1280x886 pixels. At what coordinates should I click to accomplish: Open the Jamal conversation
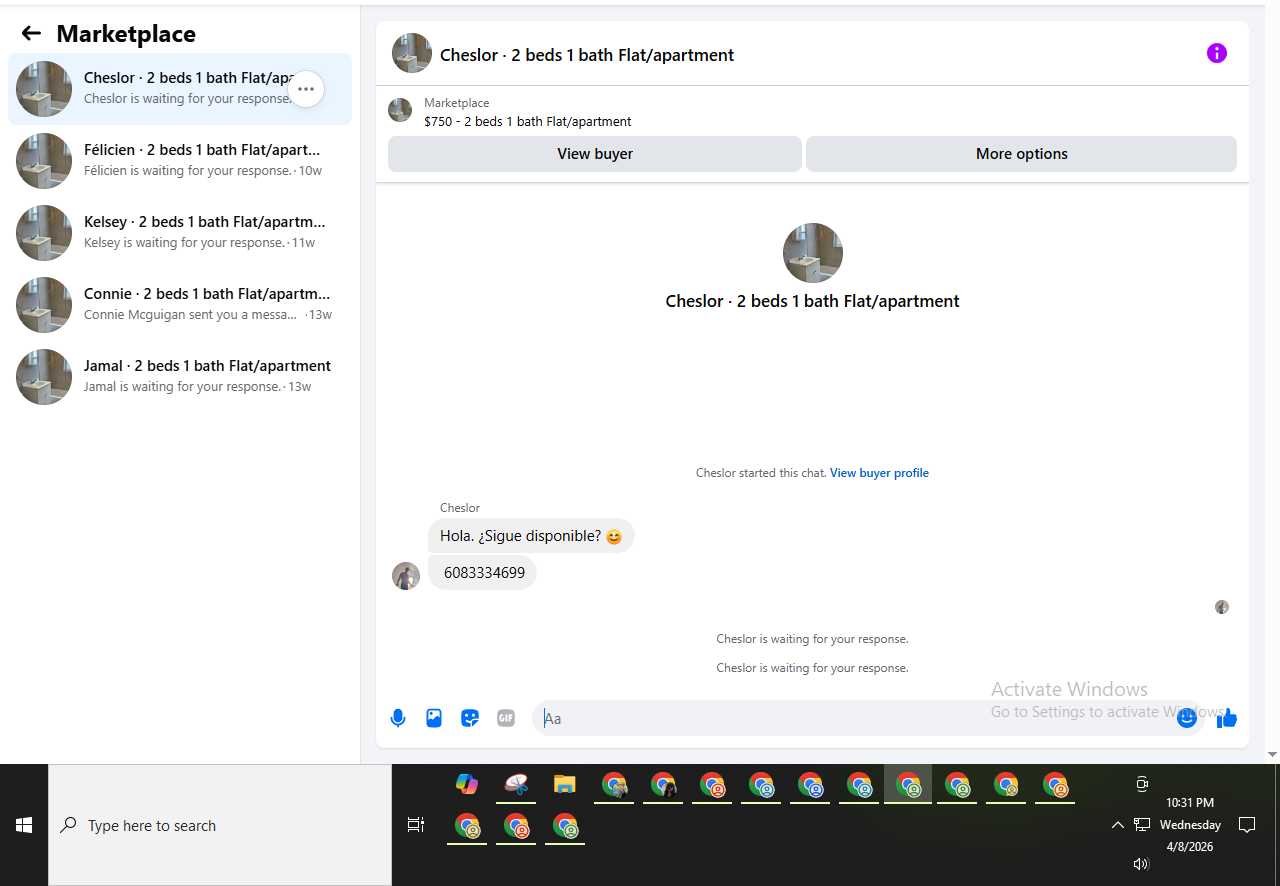coord(180,377)
